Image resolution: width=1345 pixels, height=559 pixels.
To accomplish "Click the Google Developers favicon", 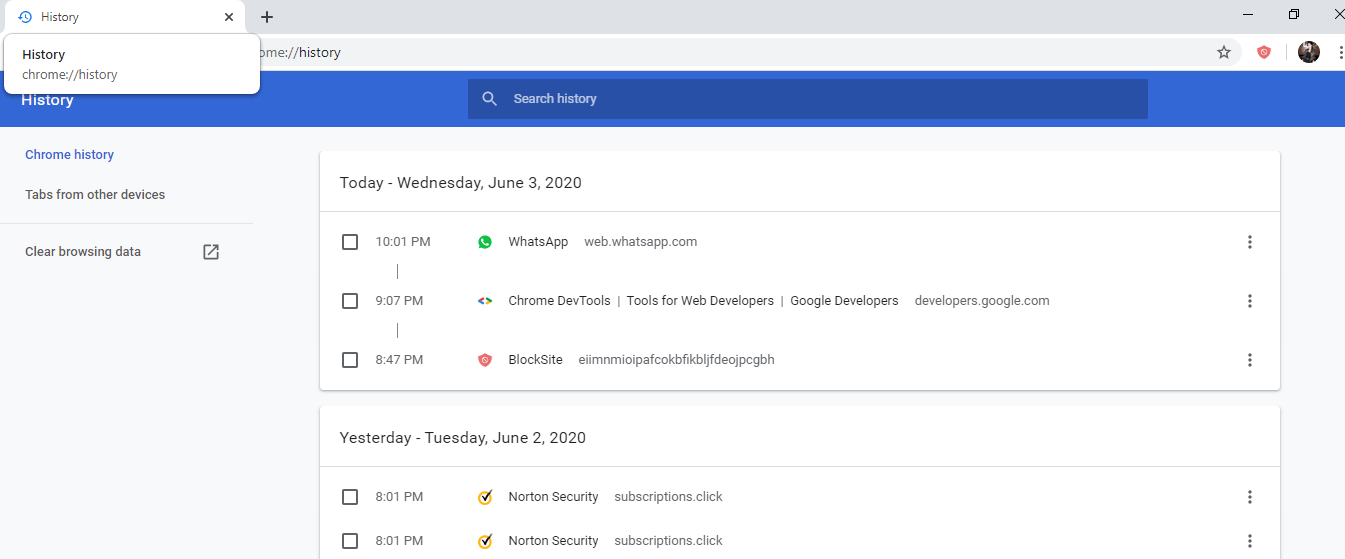I will point(485,301).
